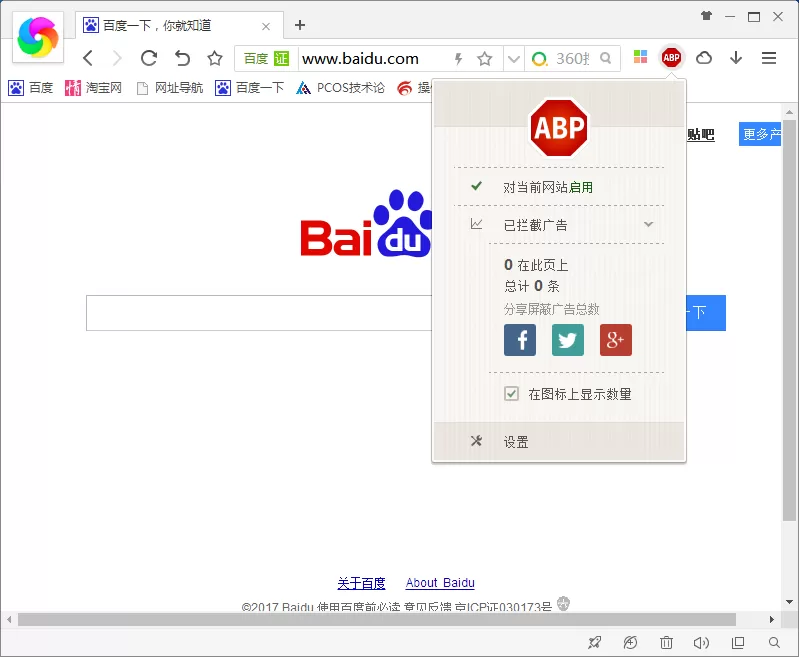Click the cloud sync icon
This screenshot has width=799, height=657.
[704, 58]
